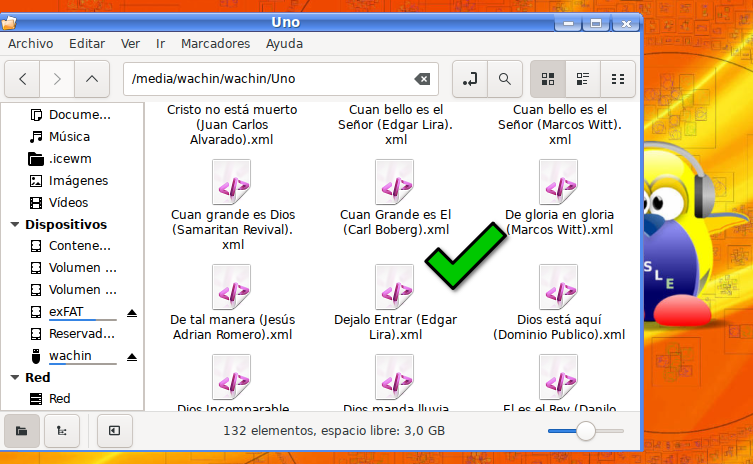
Task: Collapse the Dispositivos section
Action: pyautogui.click(x=15, y=224)
